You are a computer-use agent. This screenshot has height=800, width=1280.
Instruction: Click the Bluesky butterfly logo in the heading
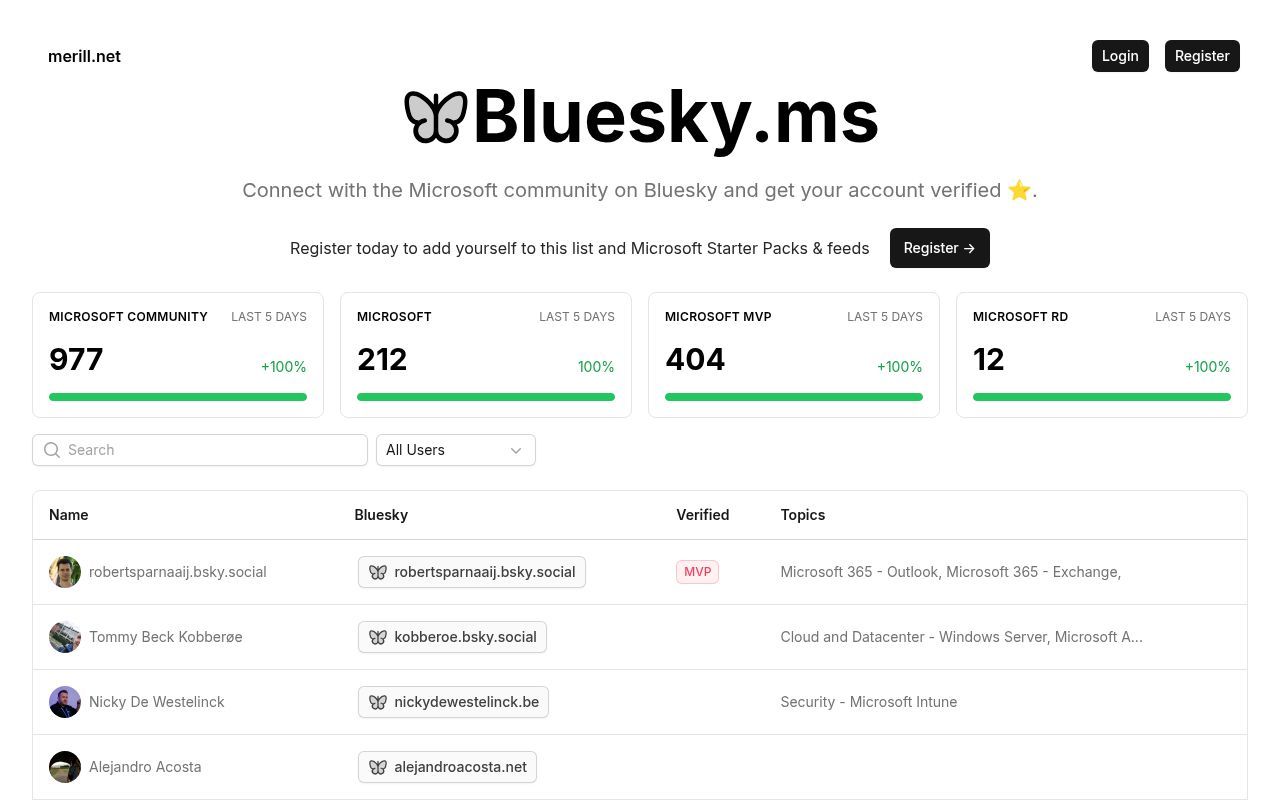tap(435, 117)
